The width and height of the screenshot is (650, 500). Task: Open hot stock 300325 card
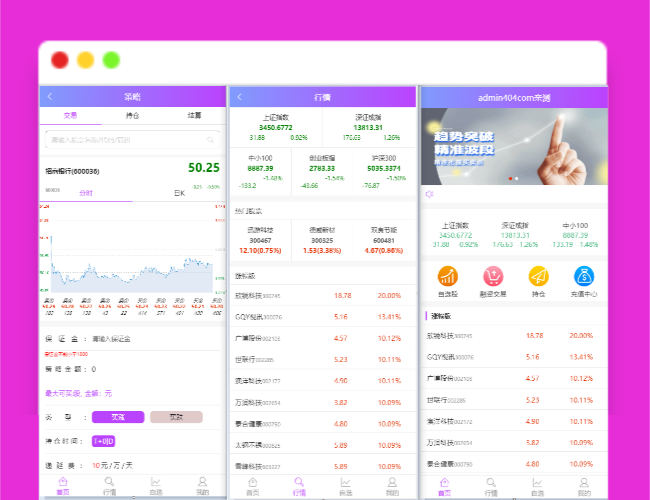[x=322, y=240]
